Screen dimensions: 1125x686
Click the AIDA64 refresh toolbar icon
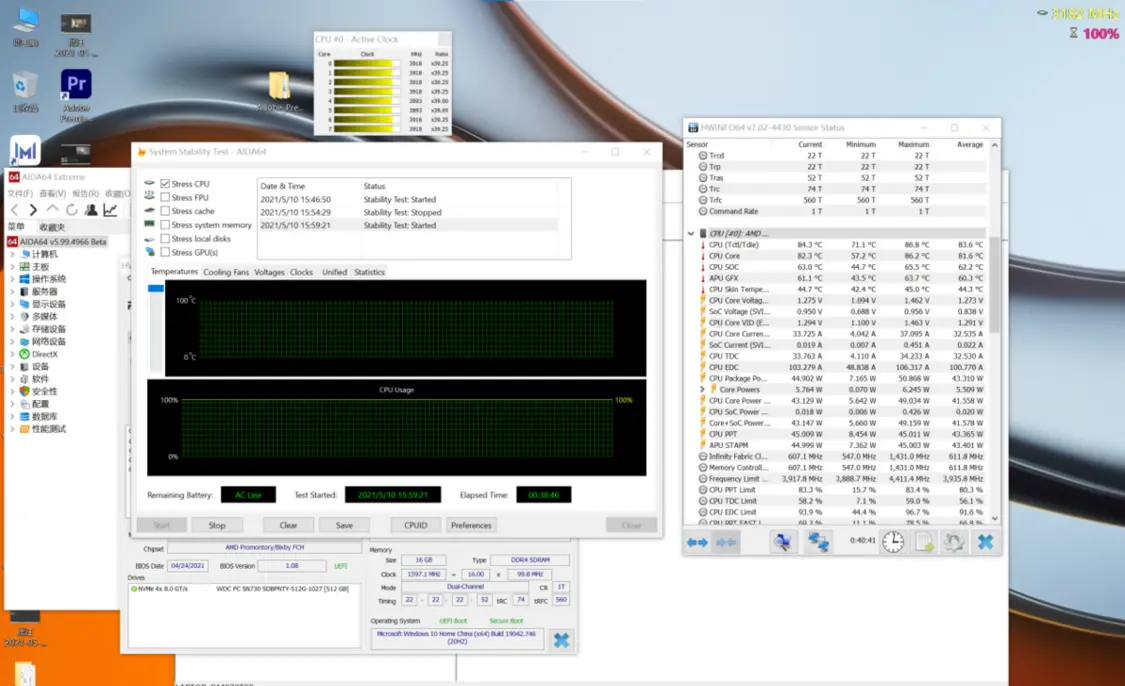click(x=71, y=210)
